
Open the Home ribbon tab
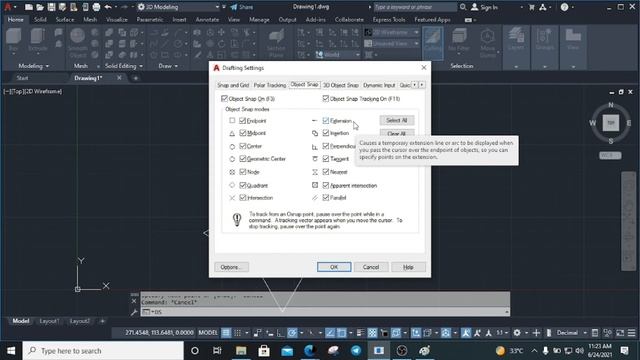[x=16, y=20]
